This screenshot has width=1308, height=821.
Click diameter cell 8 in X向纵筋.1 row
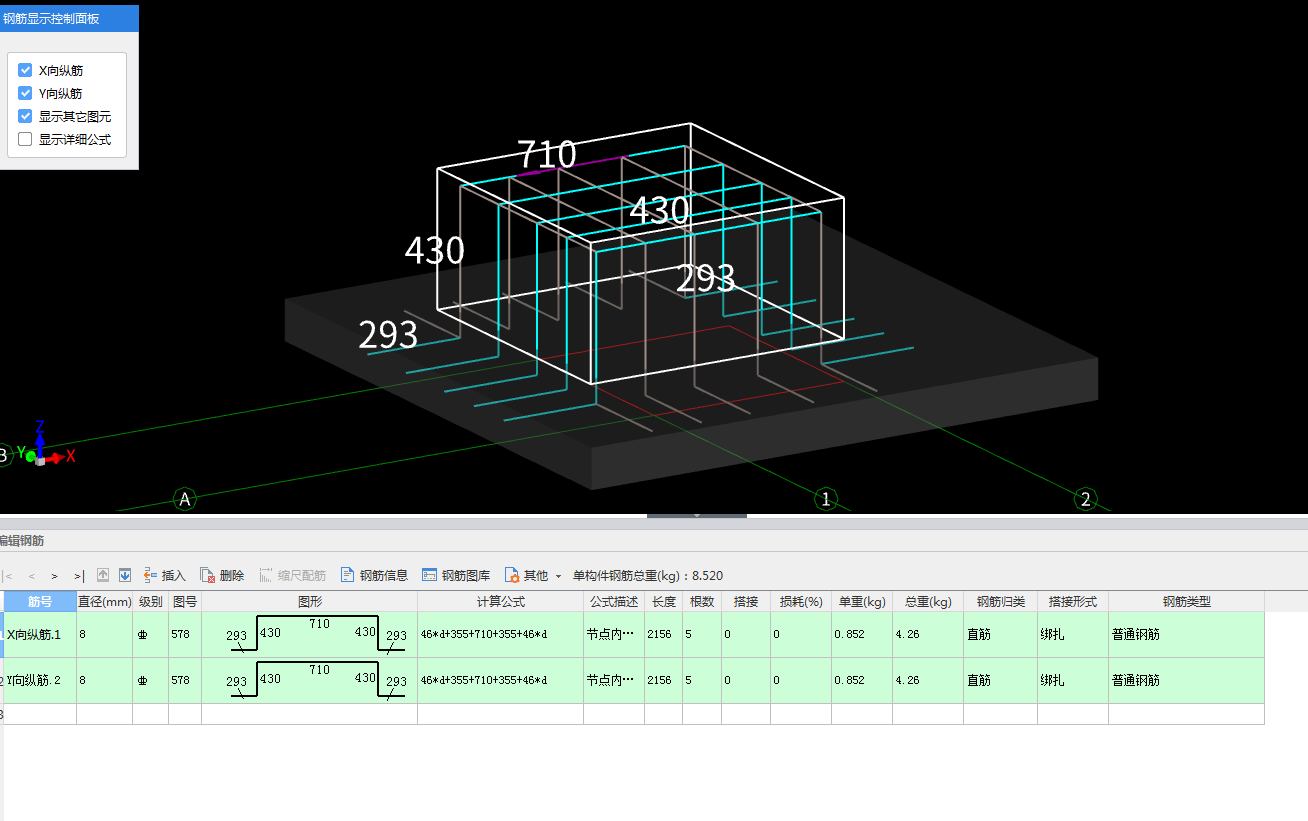[x=105, y=634]
